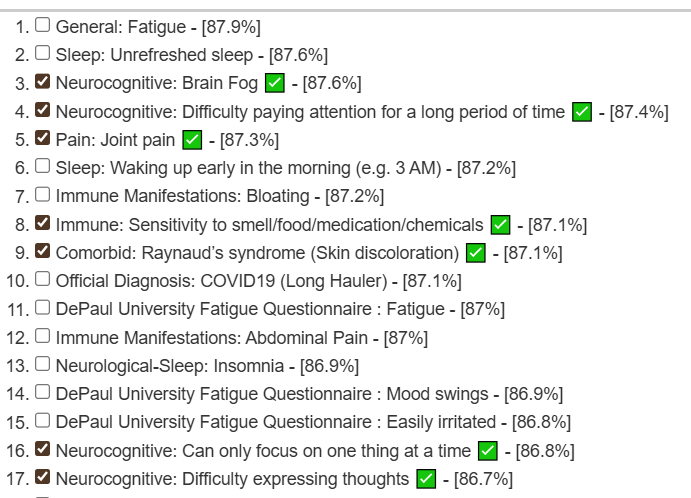
Task: Check Official Diagnosis: COVID19 Long Hauler box
Action: [x=42, y=279]
